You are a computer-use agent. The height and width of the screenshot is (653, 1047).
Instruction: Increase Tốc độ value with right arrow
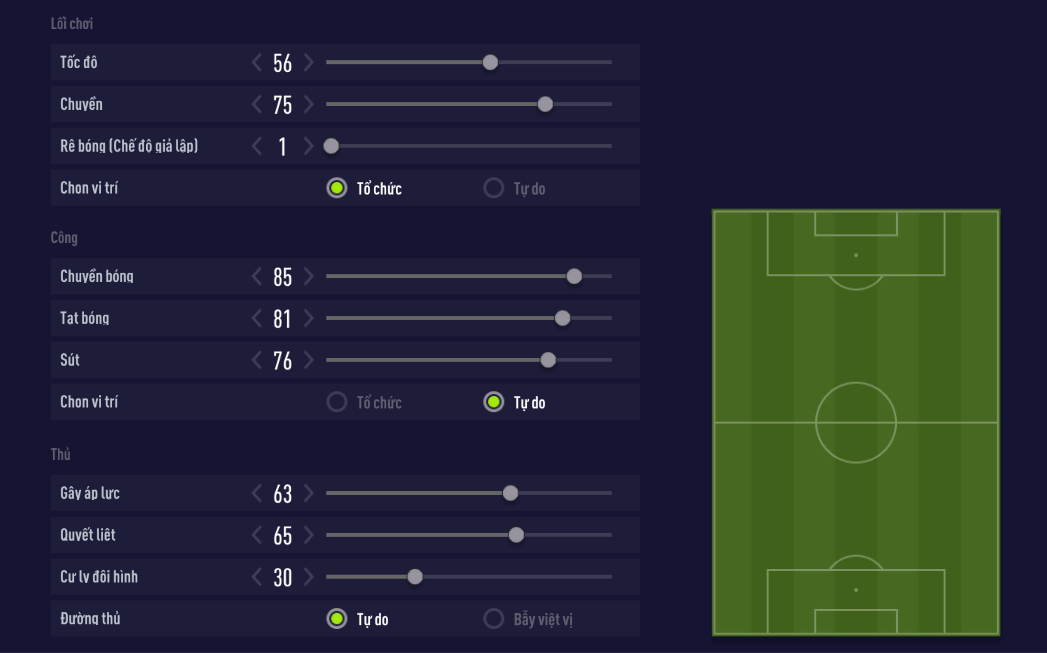(309, 63)
